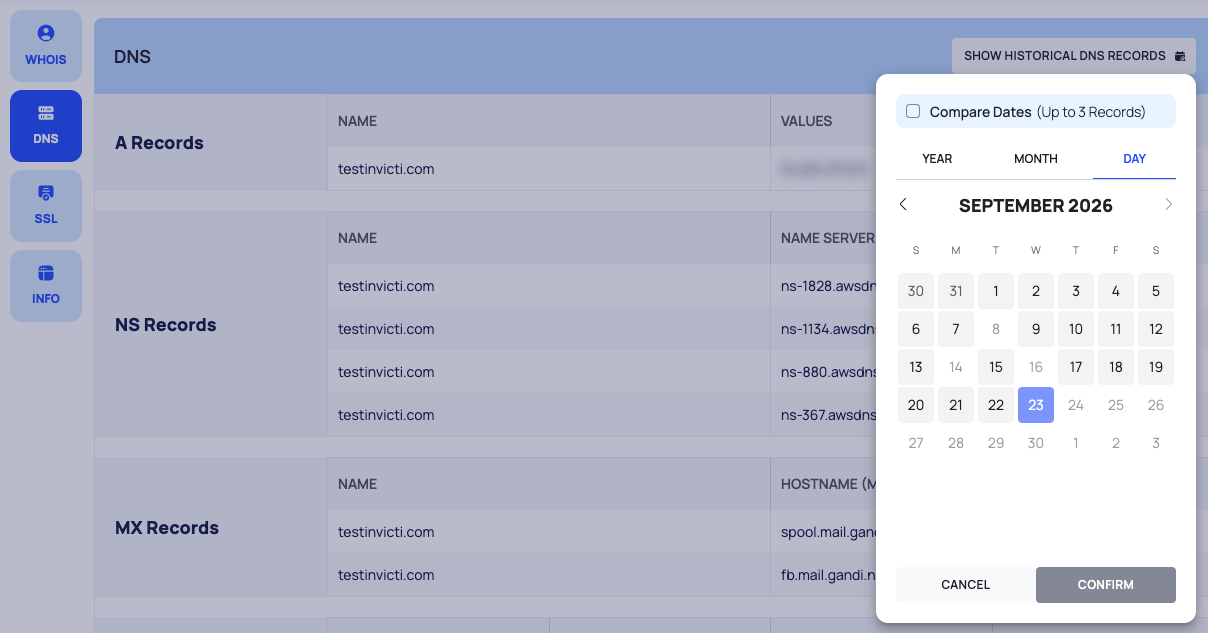Select September 1 in calendar
The image size is (1208, 633).
click(996, 291)
